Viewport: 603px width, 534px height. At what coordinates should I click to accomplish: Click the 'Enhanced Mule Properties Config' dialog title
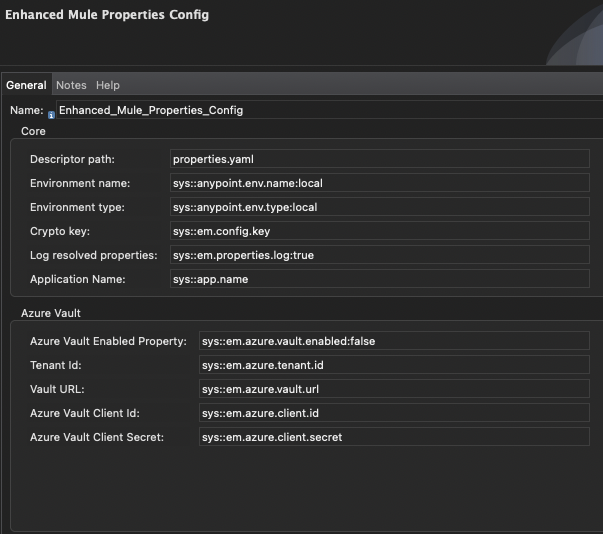[107, 15]
